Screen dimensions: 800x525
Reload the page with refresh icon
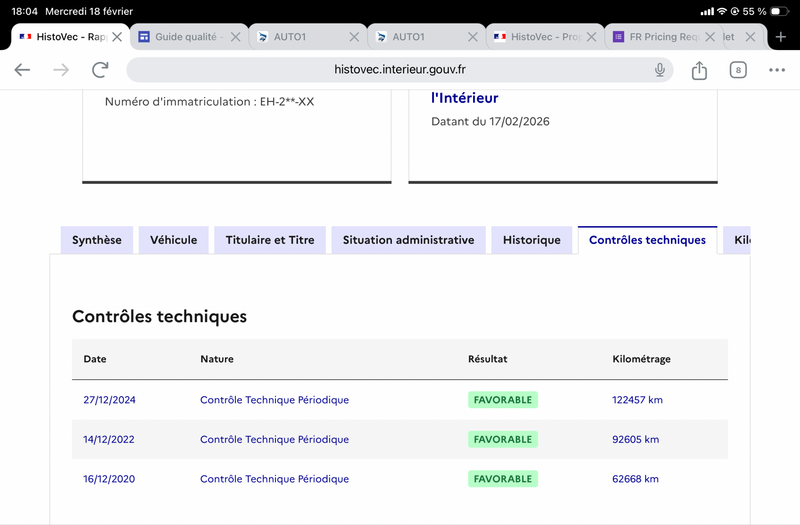coord(100,70)
